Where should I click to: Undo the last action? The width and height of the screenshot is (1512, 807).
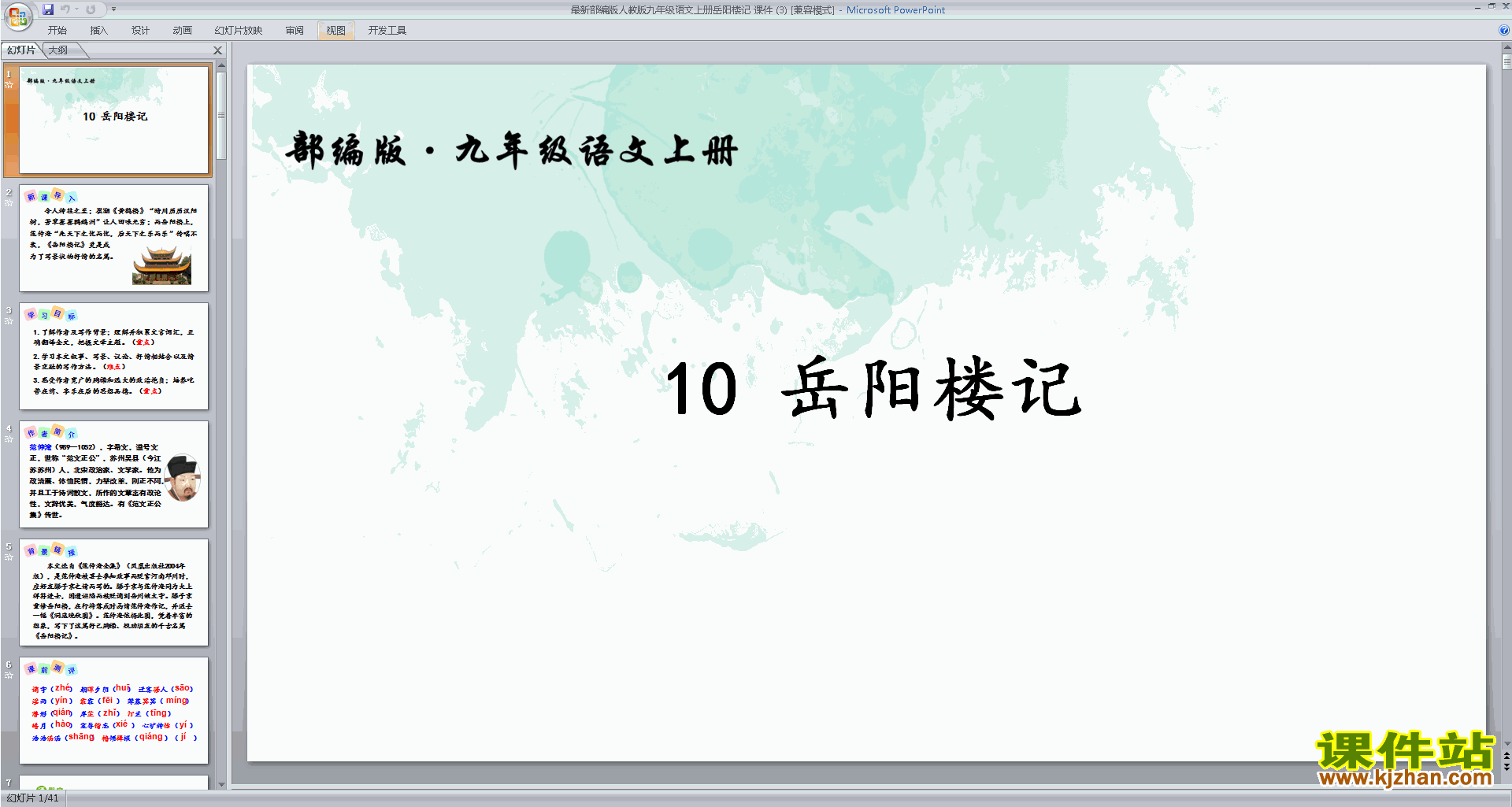(x=65, y=9)
